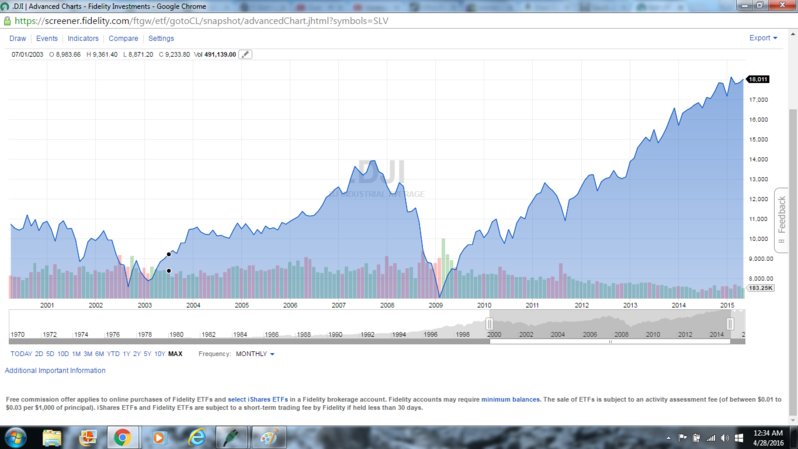Click the right range slider handle near 2014

730,324
